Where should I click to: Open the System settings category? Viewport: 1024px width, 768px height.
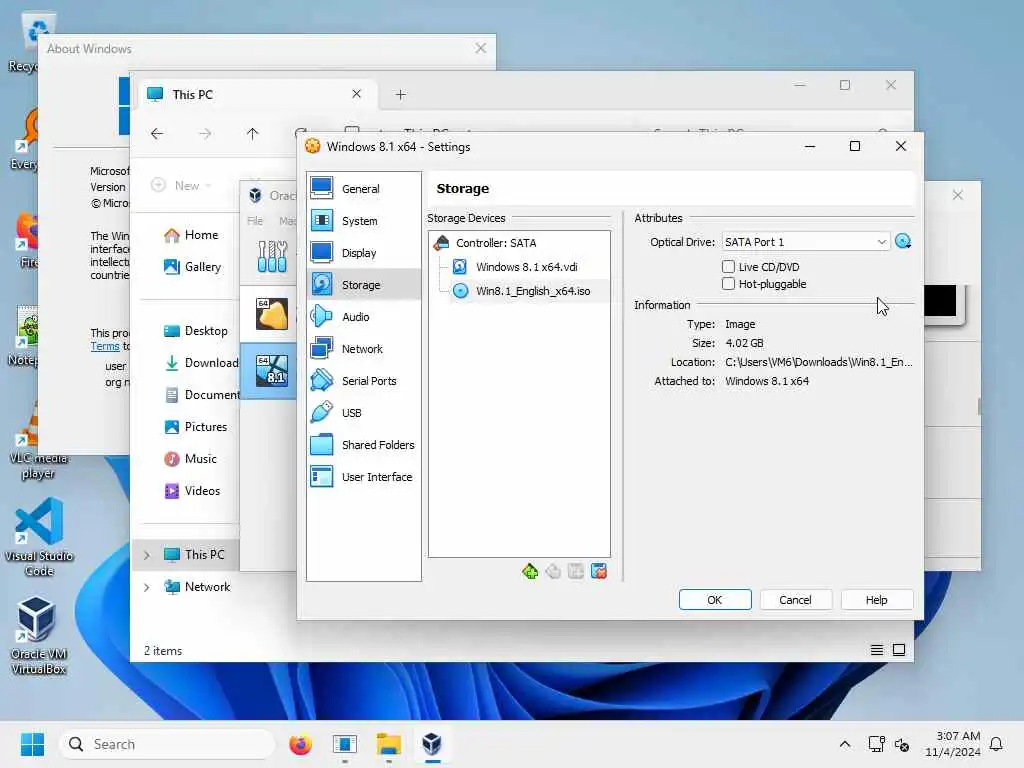pyautogui.click(x=363, y=221)
